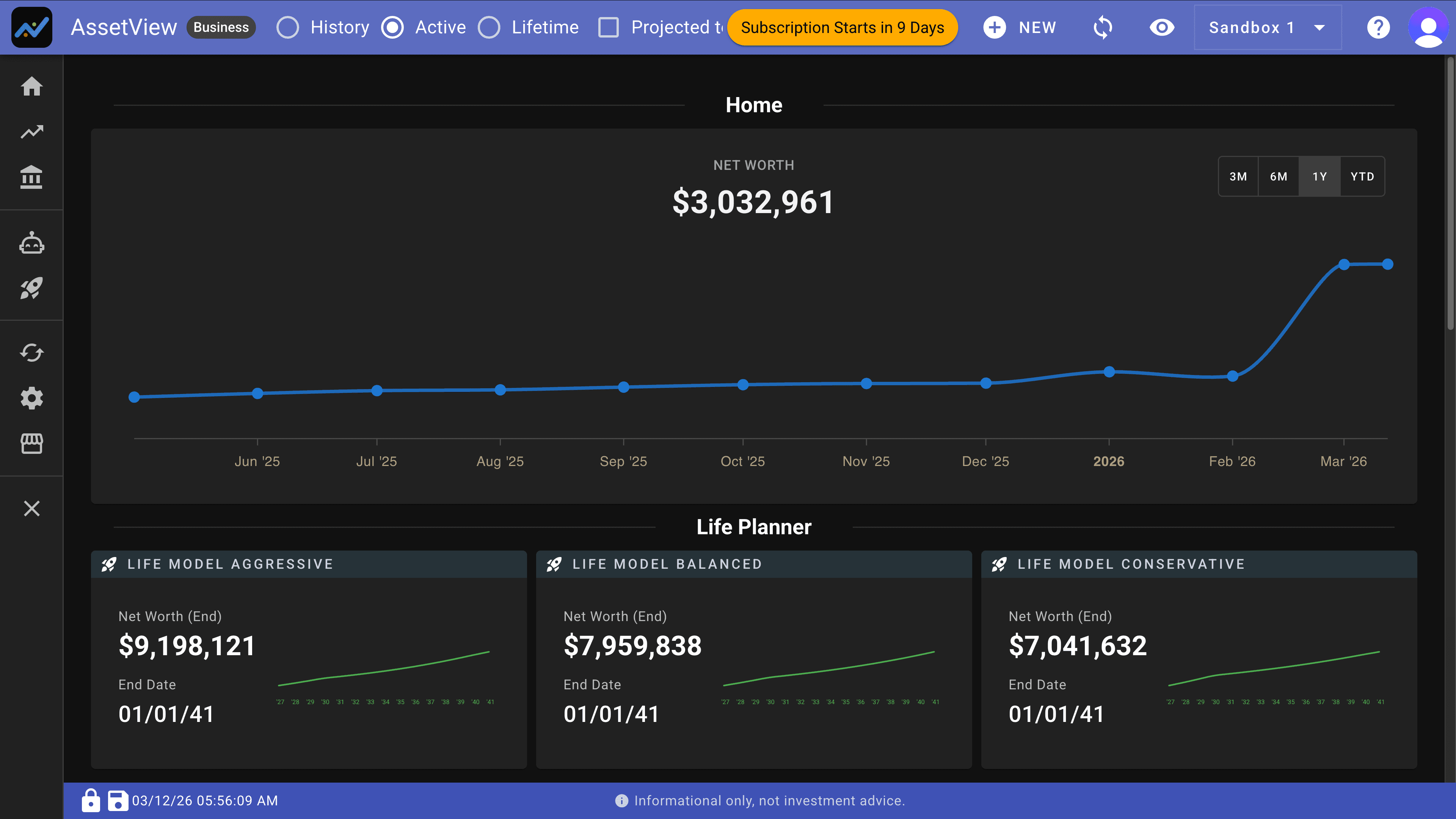The height and width of the screenshot is (819, 1456).
Task: Open help via the question mark icon
Action: [x=1378, y=27]
